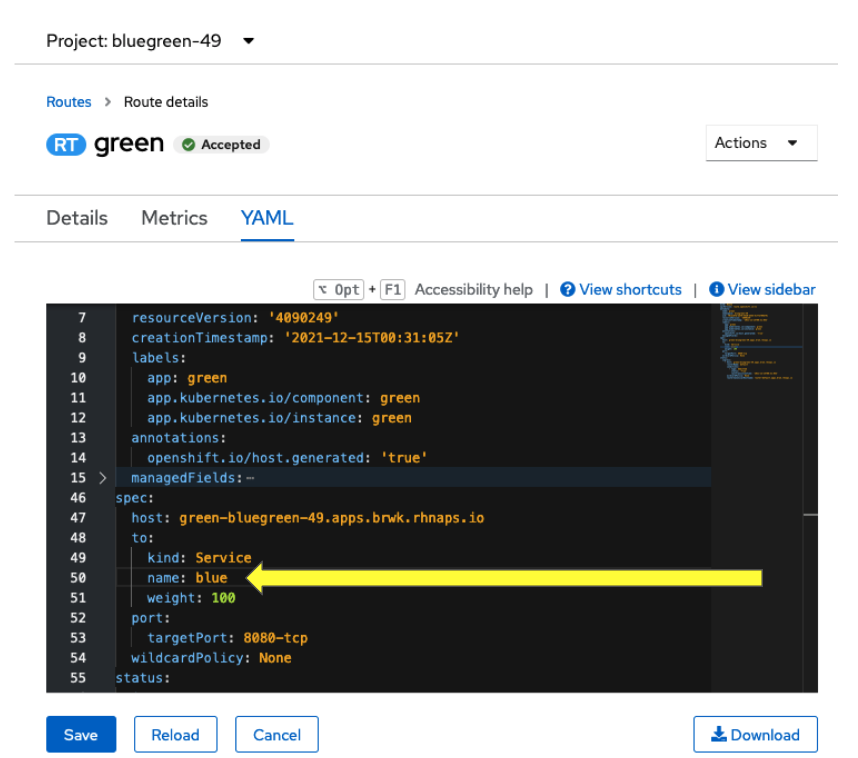Viewport: 858px width, 758px height.
Task: Click the Reload button
Action: [176, 734]
